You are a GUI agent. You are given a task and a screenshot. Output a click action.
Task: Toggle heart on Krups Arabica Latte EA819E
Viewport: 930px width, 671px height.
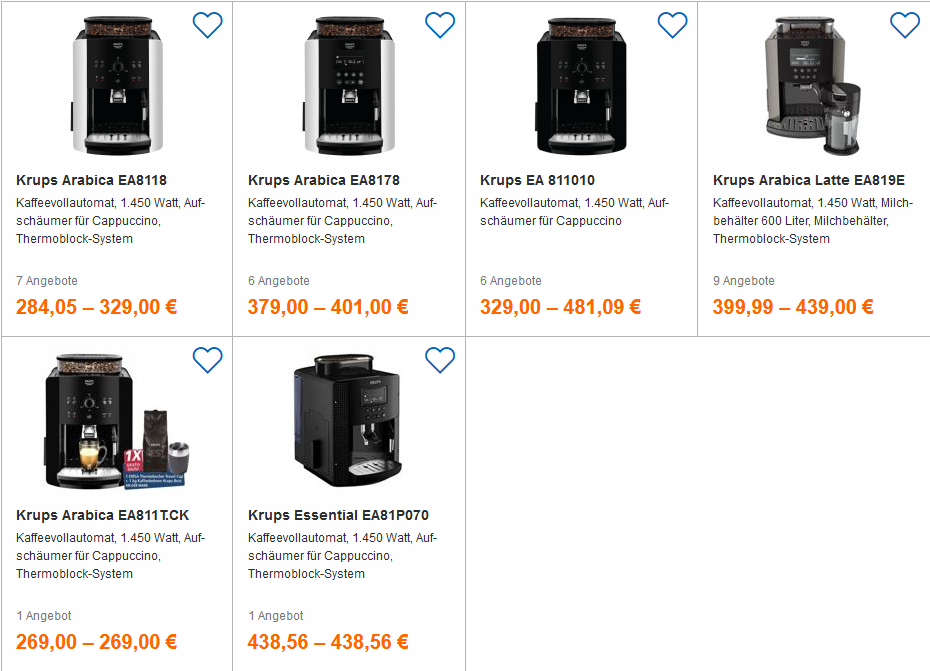[x=904, y=25]
